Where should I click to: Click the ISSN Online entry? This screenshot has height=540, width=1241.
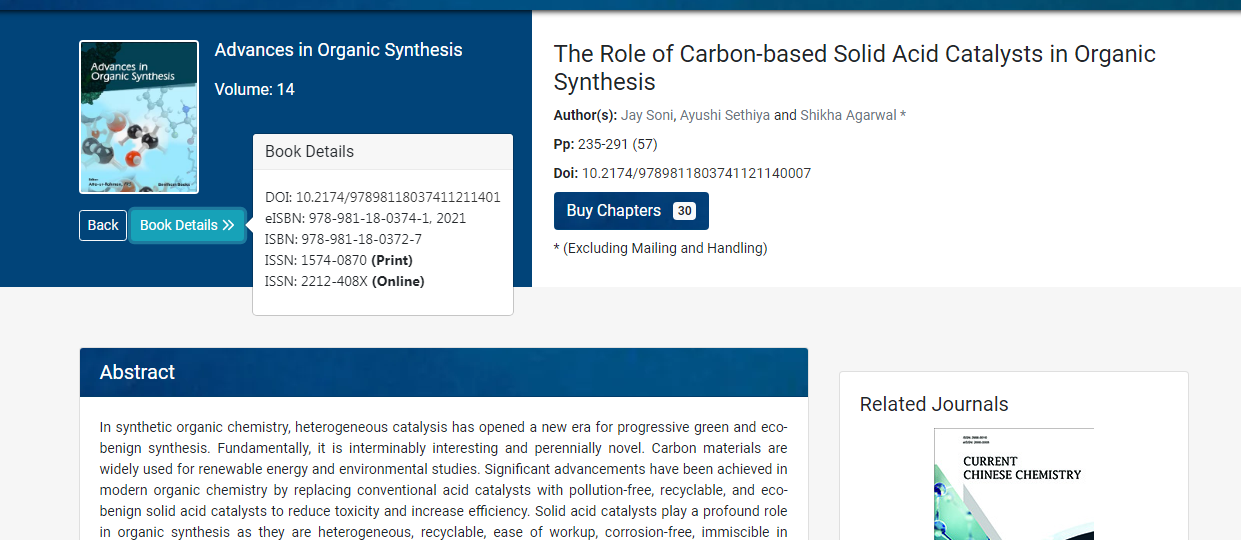345,281
